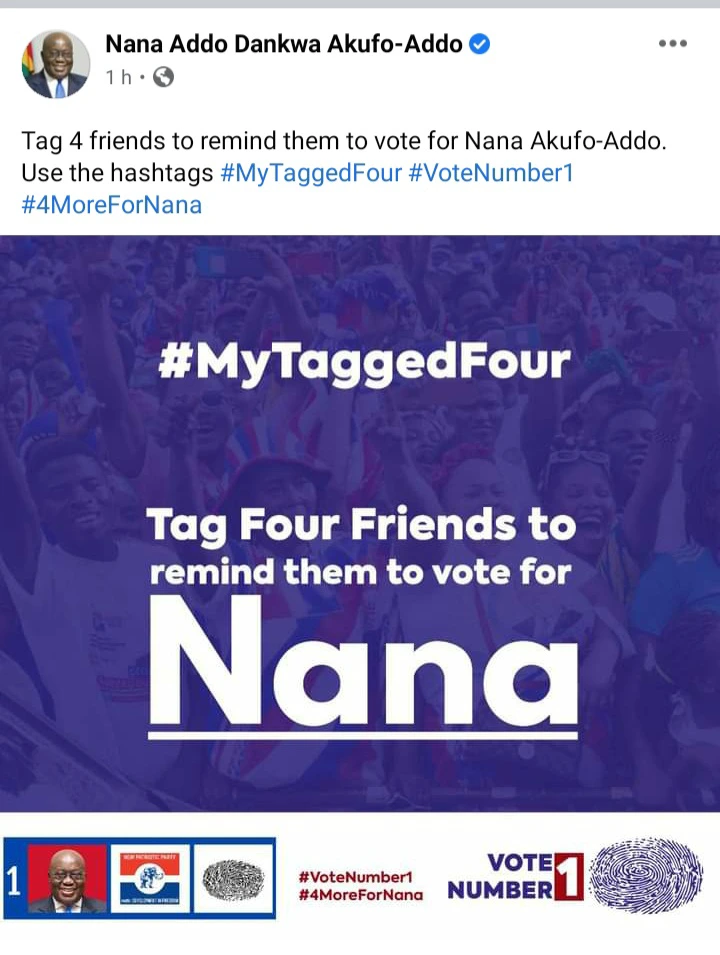The image size is (720, 955).
Task: Click the large "Nana" text in the image
Action: click(363, 663)
